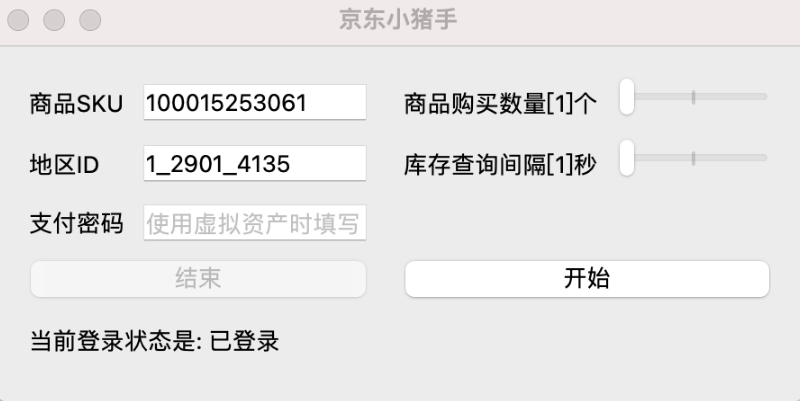Set query interval slider to middle tick
800x401 pixels.
(x=693, y=158)
